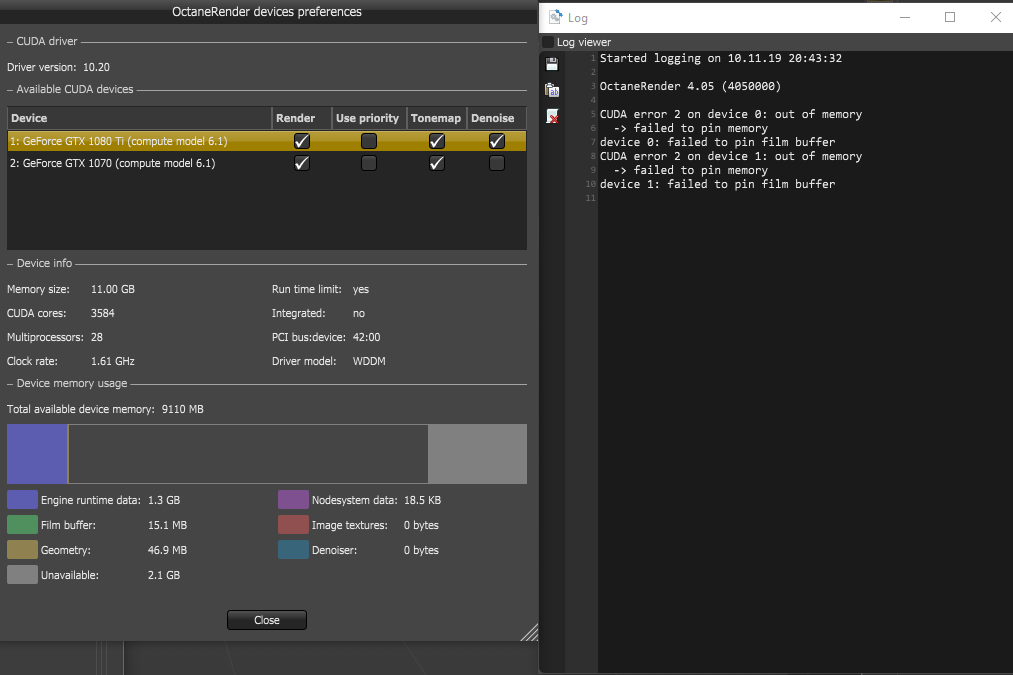Click the Driver model value WDDM
This screenshot has height=675, width=1013.
[x=369, y=361]
